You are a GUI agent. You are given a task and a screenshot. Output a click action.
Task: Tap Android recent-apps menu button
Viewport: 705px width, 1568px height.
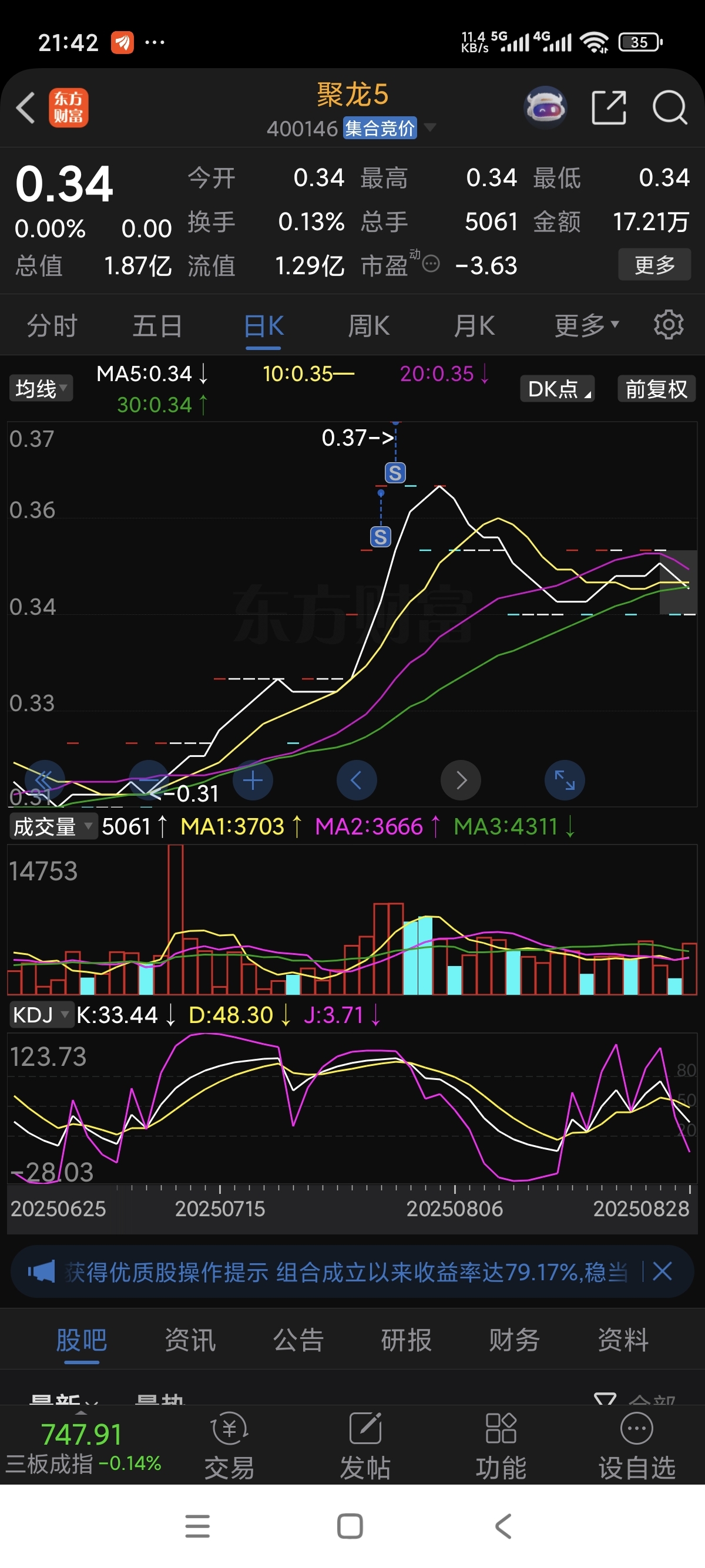197,1526
